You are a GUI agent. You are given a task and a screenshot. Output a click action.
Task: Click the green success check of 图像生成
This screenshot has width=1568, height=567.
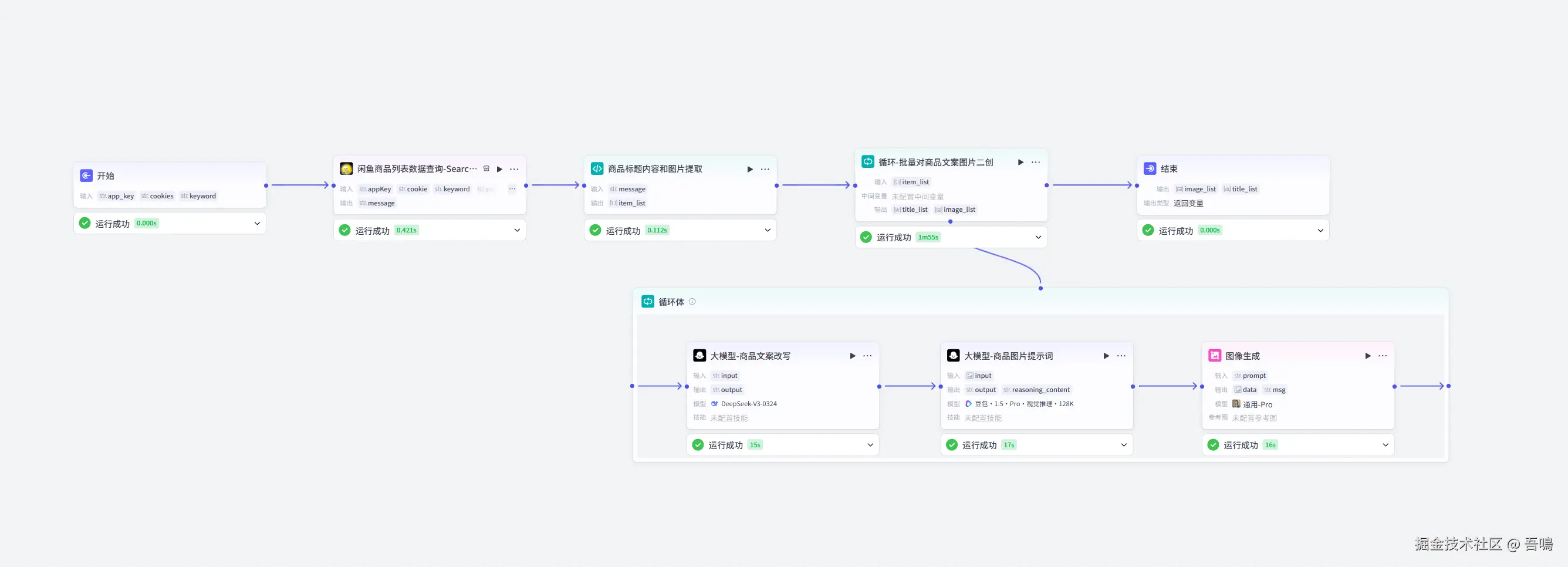(x=1213, y=444)
